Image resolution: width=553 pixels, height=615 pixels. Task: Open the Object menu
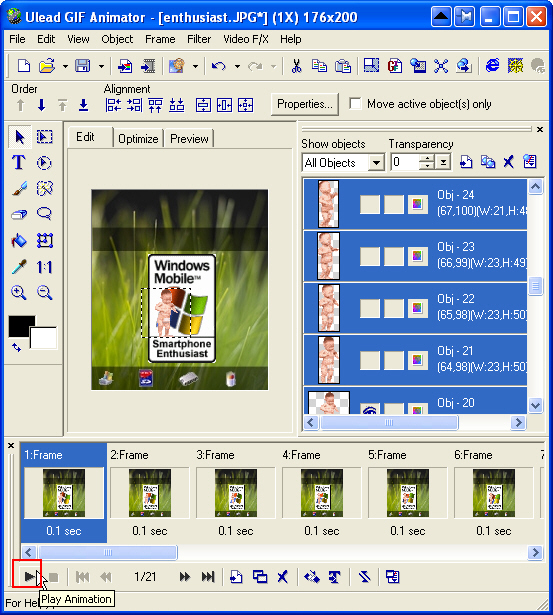[117, 39]
